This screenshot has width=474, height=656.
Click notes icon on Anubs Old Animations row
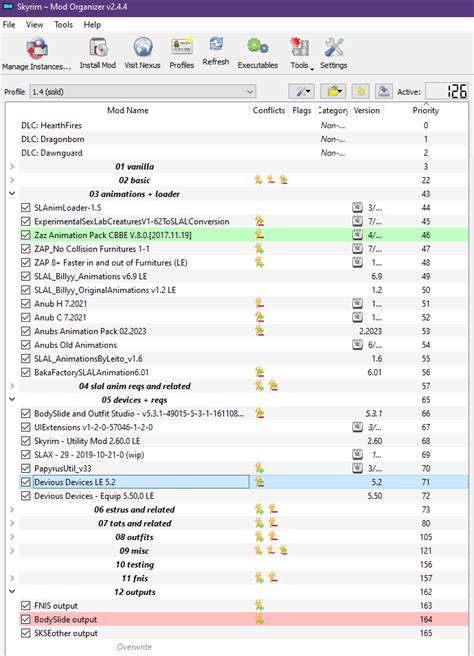pyautogui.click(x=357, y=345)
